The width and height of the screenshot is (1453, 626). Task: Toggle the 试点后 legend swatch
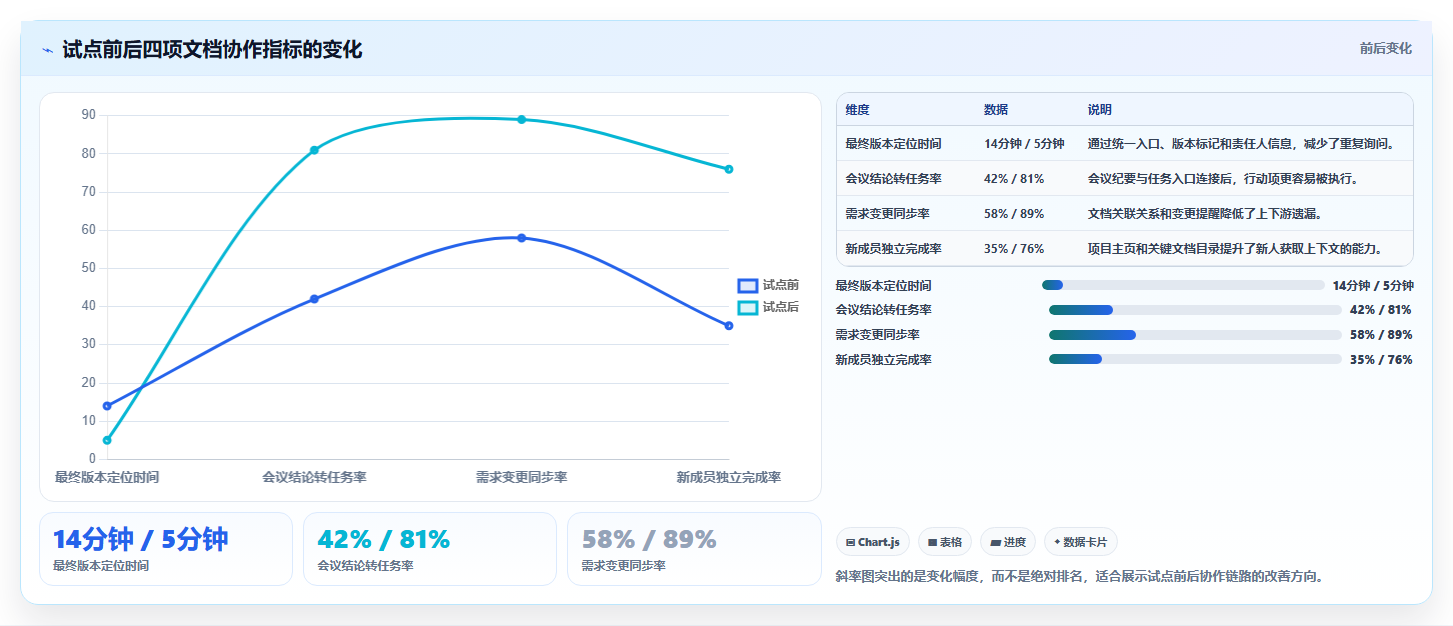[x=747, y=307]
